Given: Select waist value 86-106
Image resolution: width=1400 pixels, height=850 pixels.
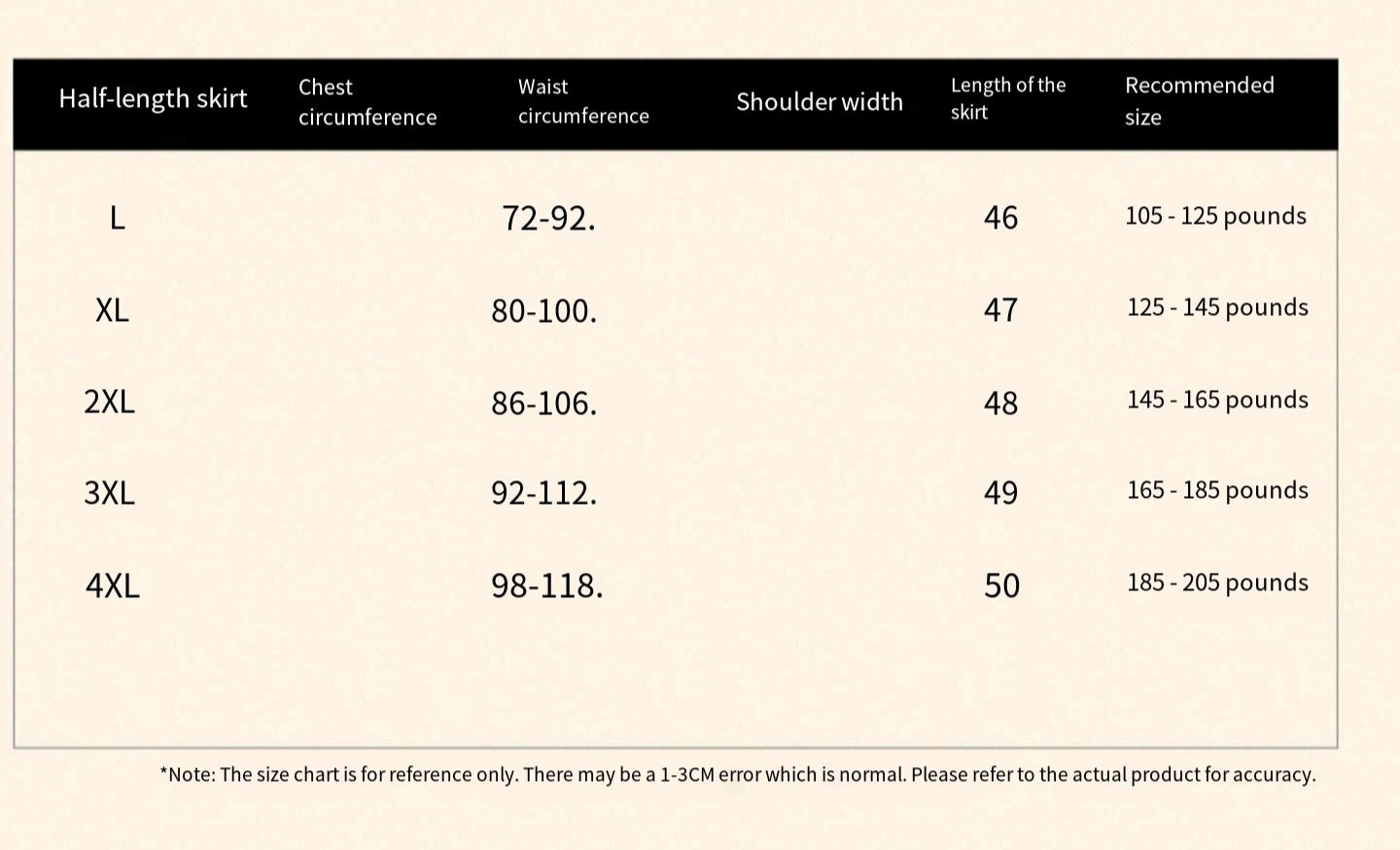Looking at the screenshot, I should click(x=543, y=403).
